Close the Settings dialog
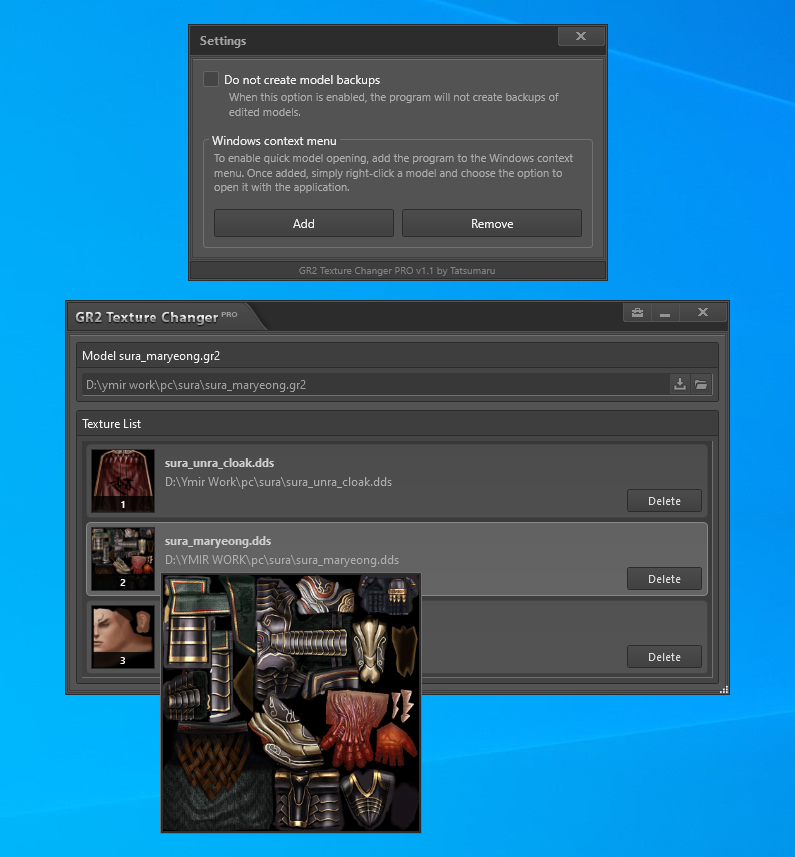Viewport: 795px width, 857px height. click(x=581, y=37)
